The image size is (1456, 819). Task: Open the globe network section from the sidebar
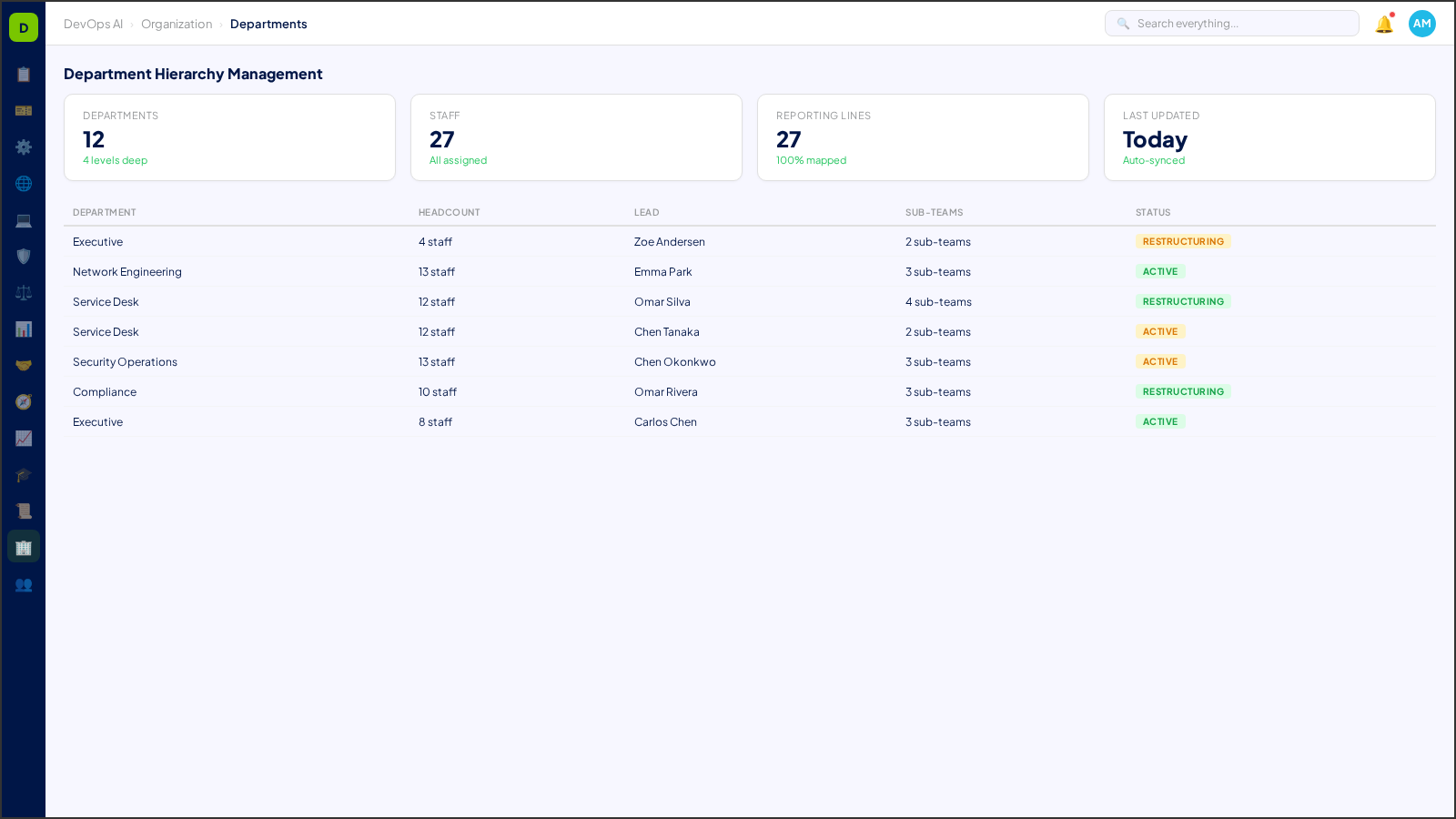(x=24, y=183)
